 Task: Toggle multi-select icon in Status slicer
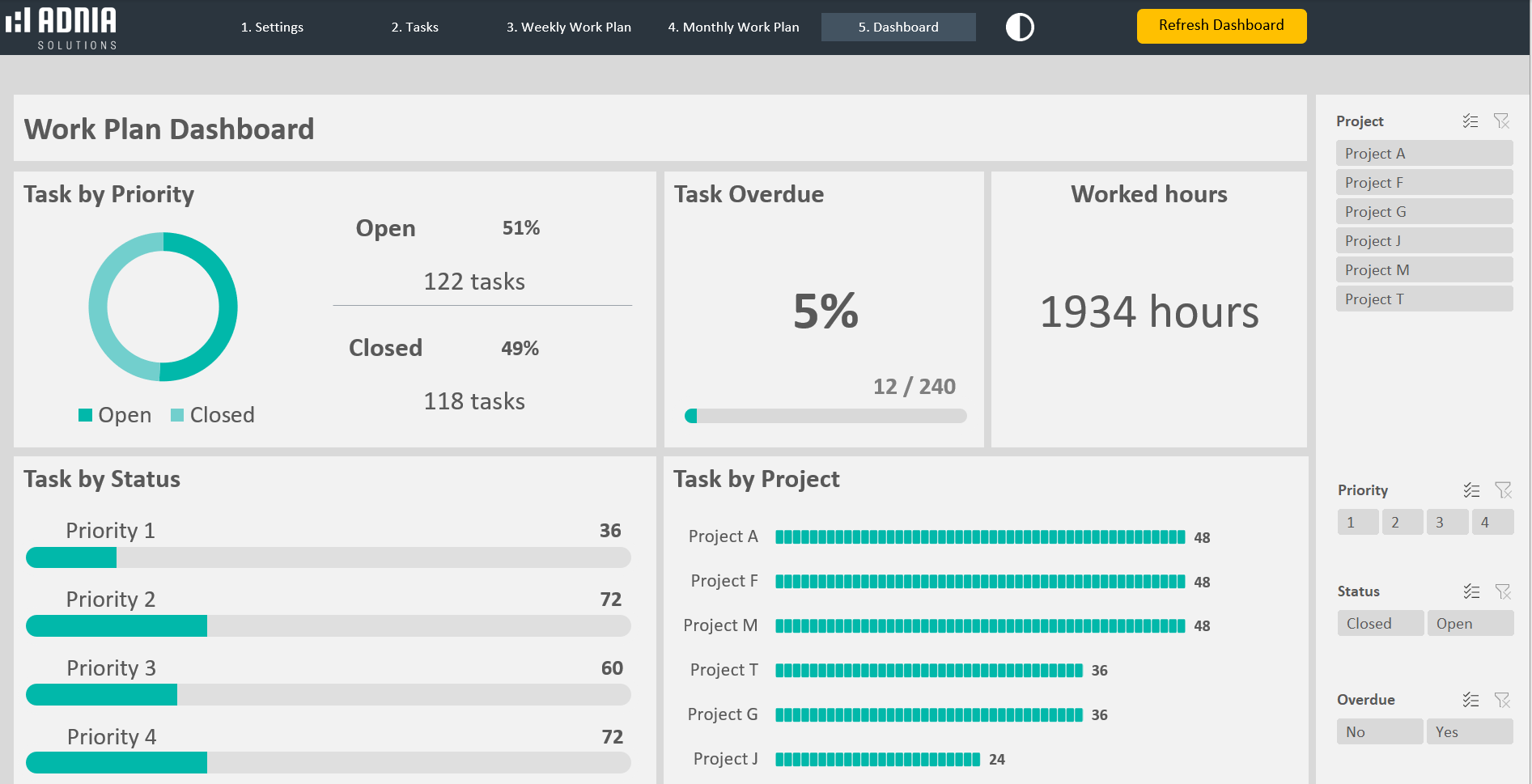(1471, 591)
